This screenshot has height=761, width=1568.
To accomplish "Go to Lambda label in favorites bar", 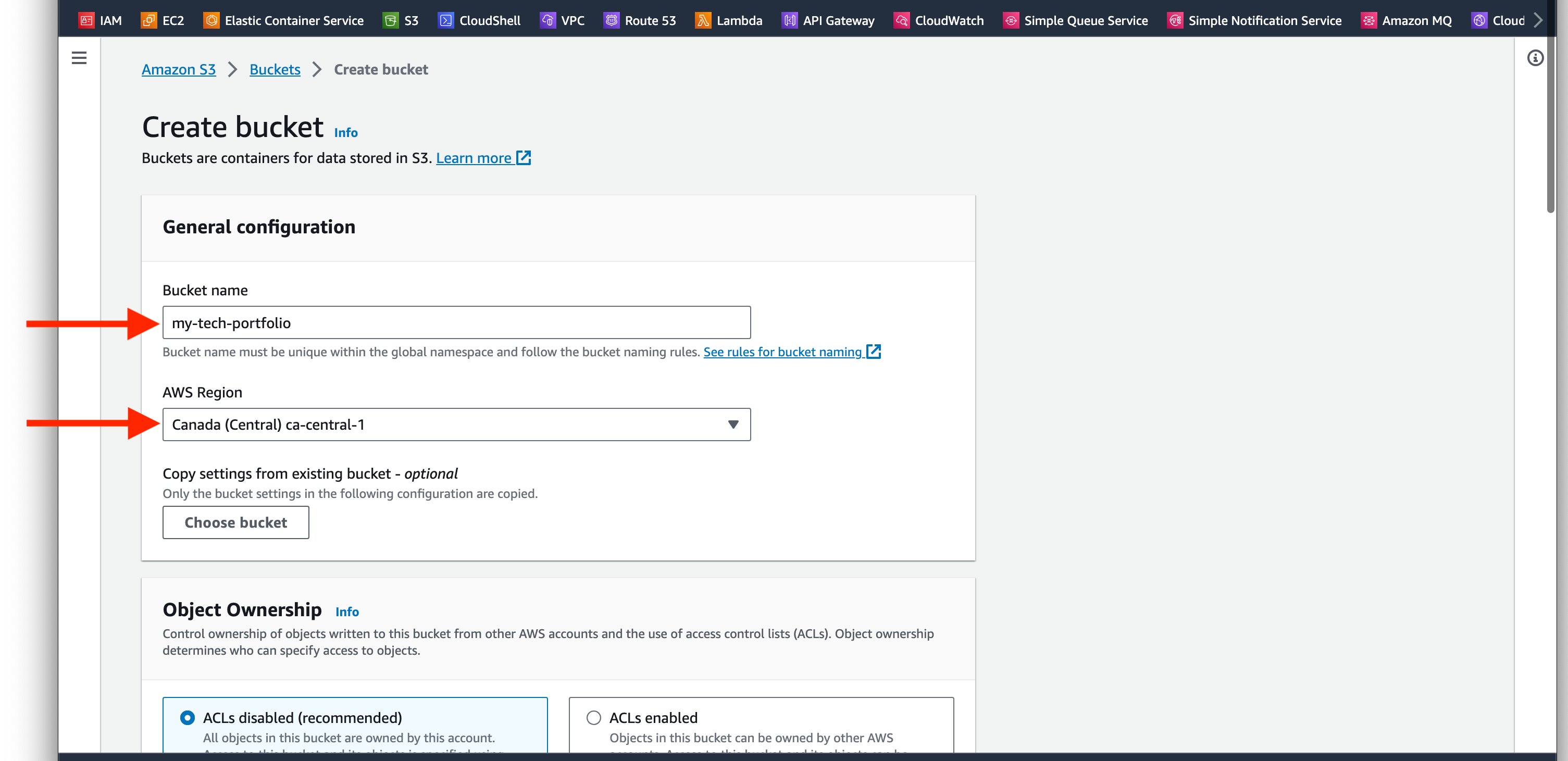I will 739,21.
